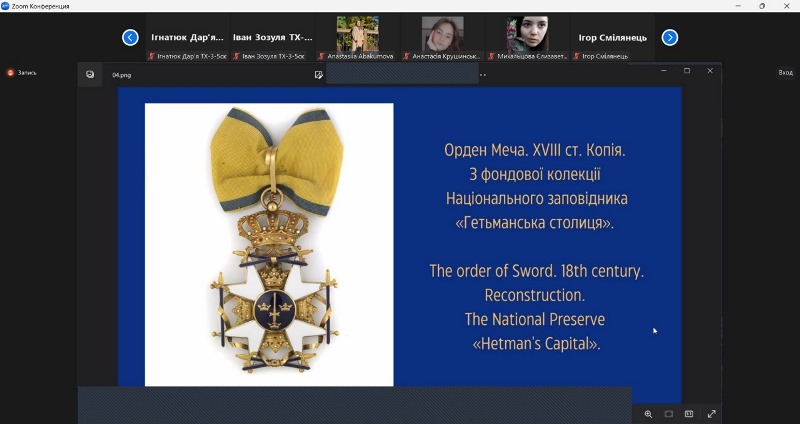Select Іван Зозуля ТХ participant tile
800x424 pixels.
point(272,37)
